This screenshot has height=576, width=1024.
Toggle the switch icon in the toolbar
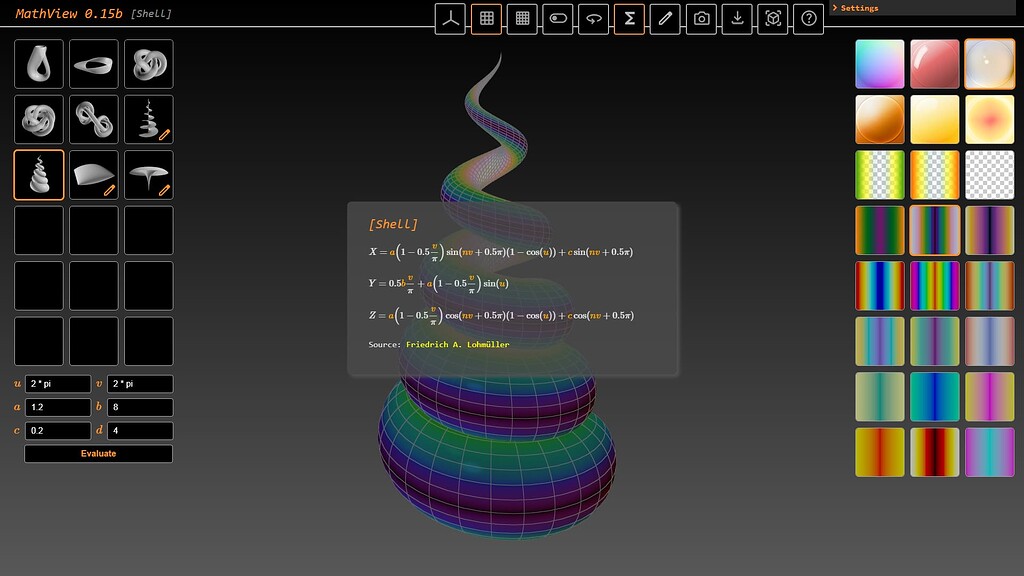557,18
